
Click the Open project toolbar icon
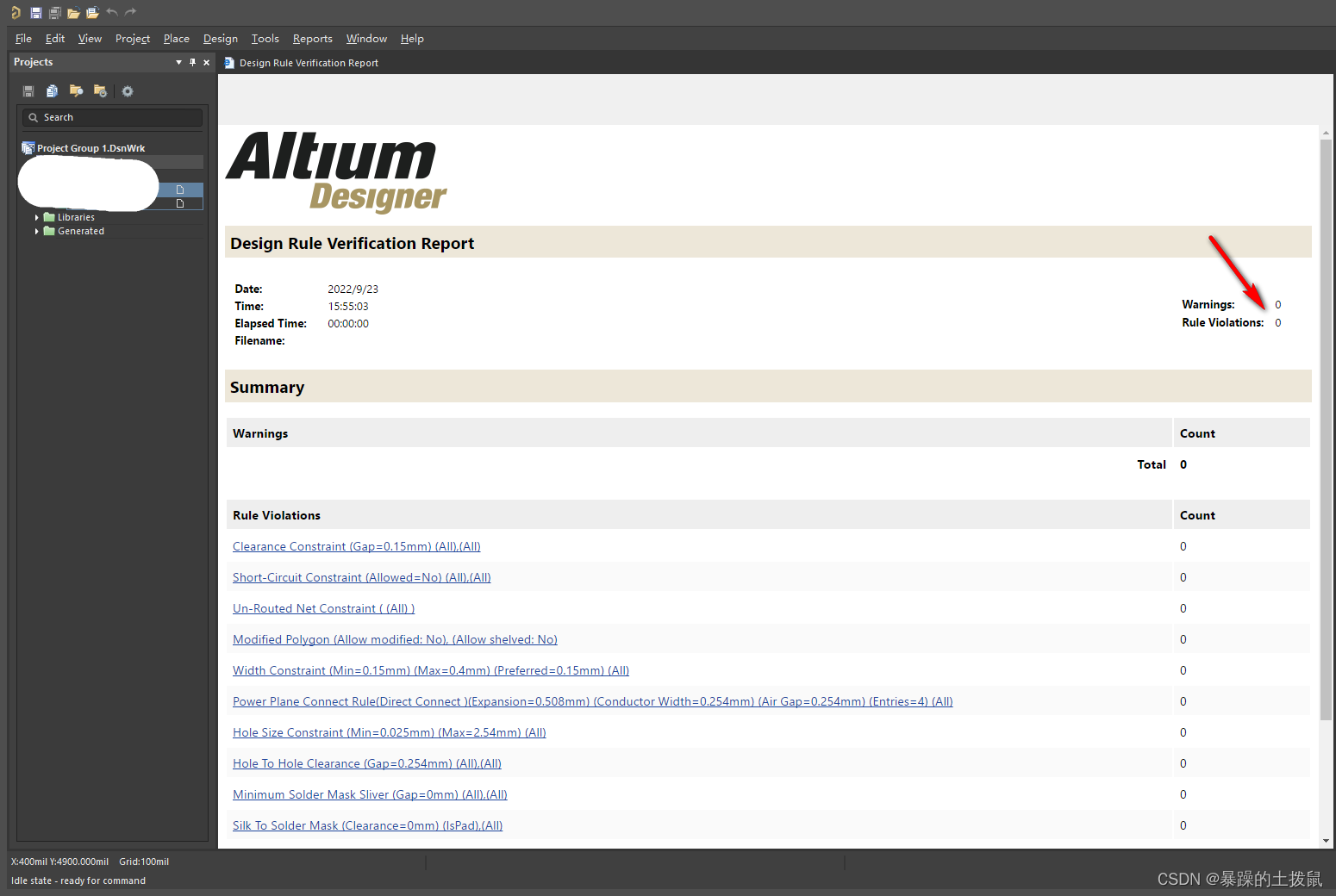(x=92, y=12)
